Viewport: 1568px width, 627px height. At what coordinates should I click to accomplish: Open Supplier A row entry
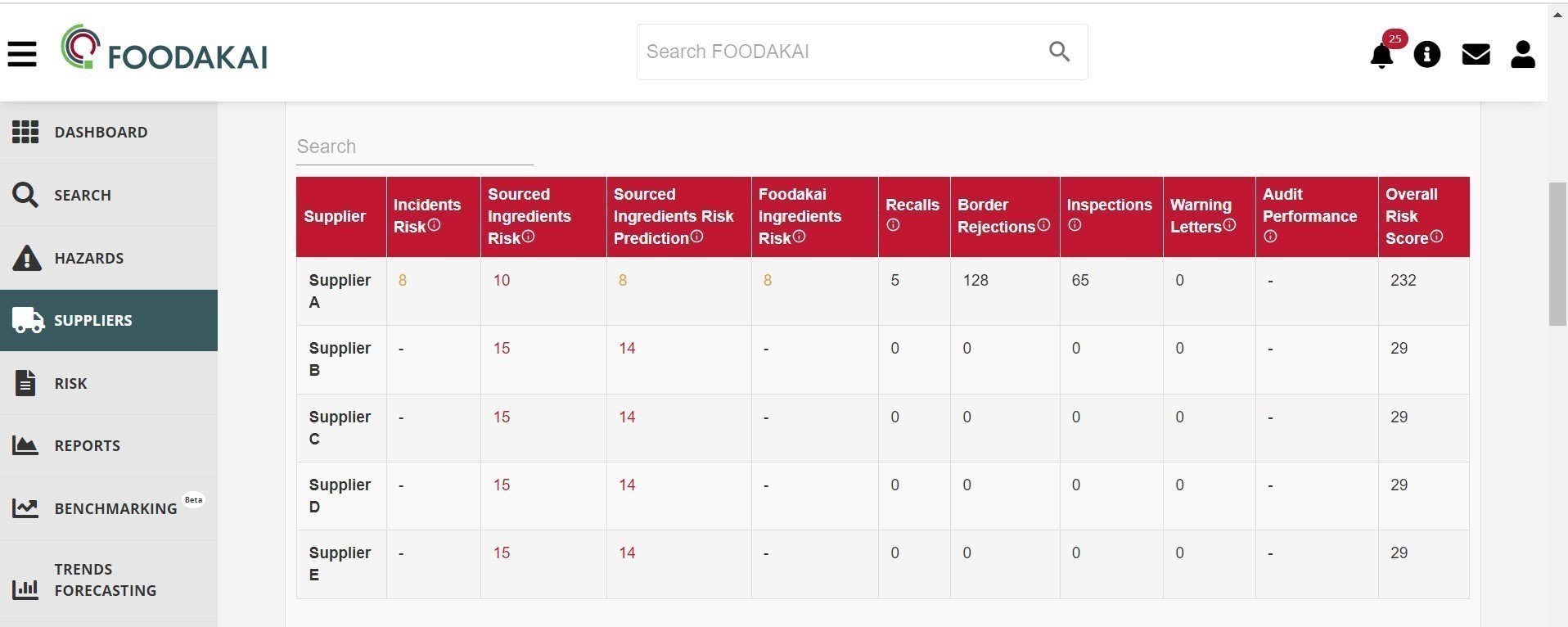coord(340,291)
